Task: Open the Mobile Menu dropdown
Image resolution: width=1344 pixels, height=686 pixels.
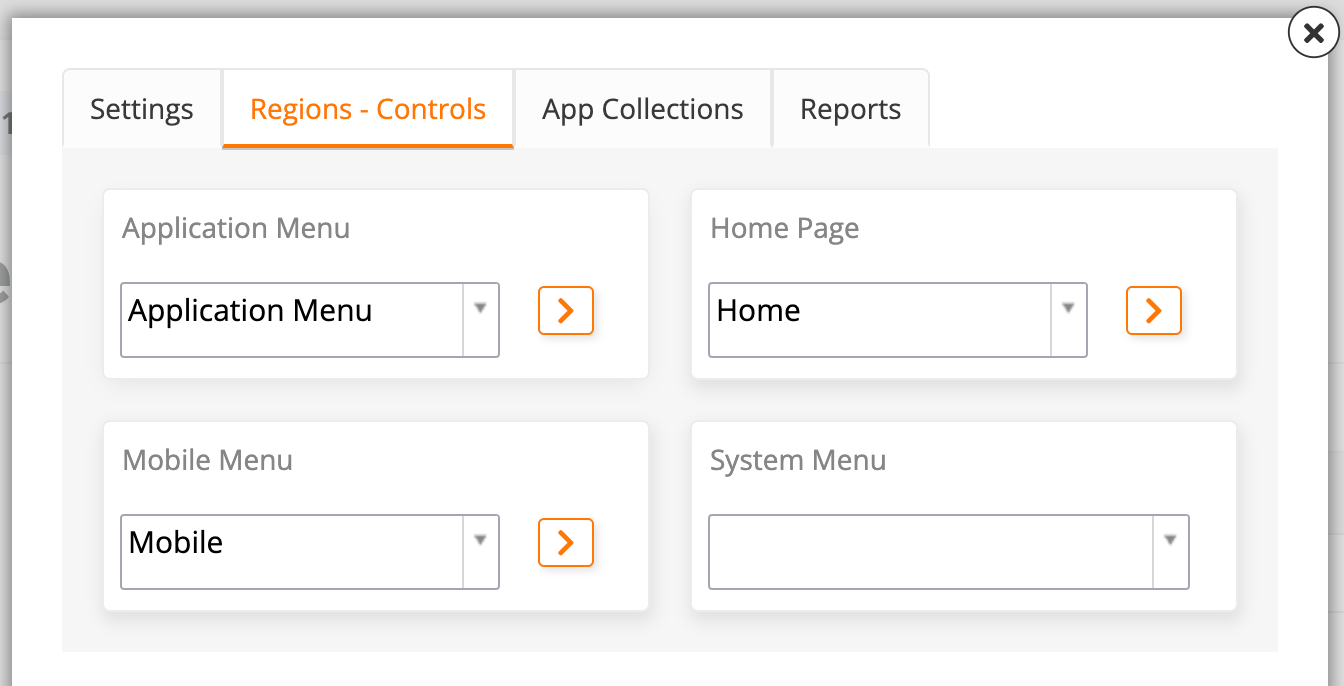Action: coord(479,552)
